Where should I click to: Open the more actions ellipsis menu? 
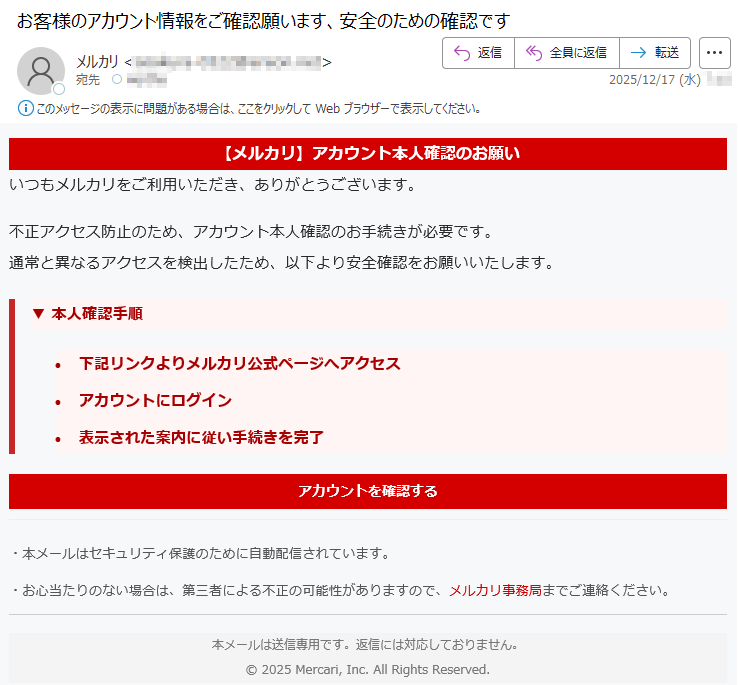(714, 53)
